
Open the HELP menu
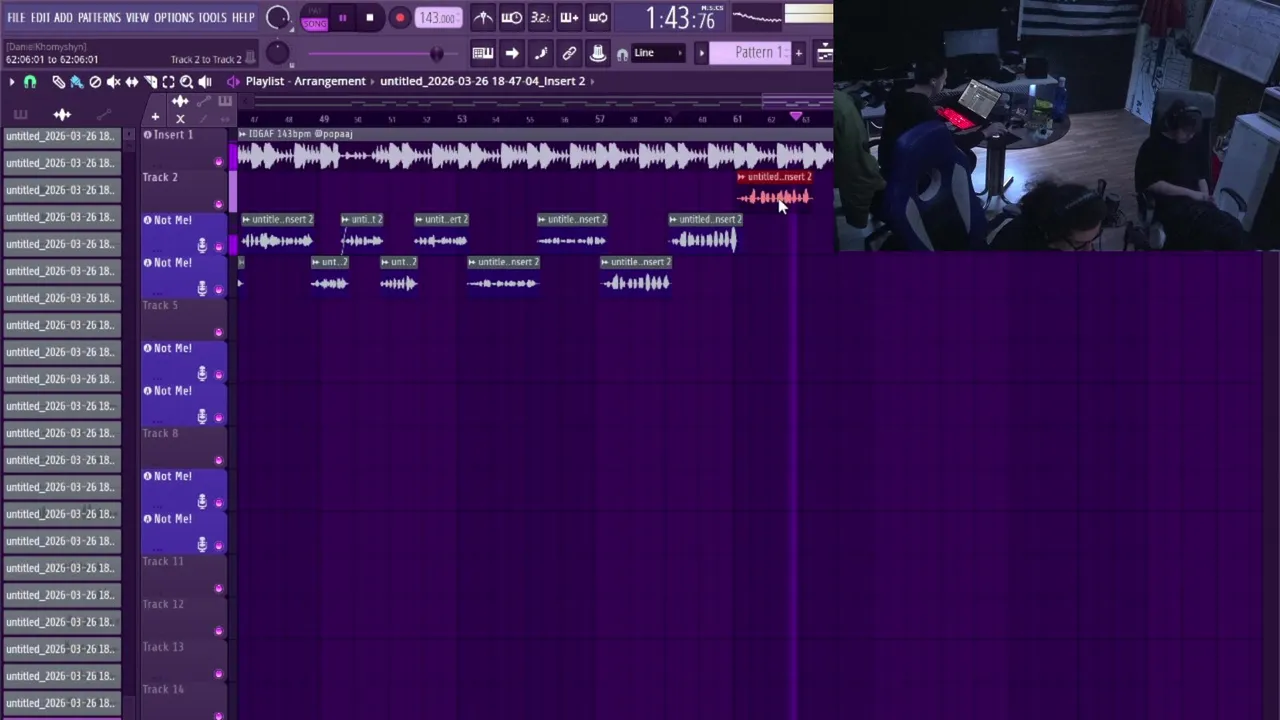tap(243, 18)
